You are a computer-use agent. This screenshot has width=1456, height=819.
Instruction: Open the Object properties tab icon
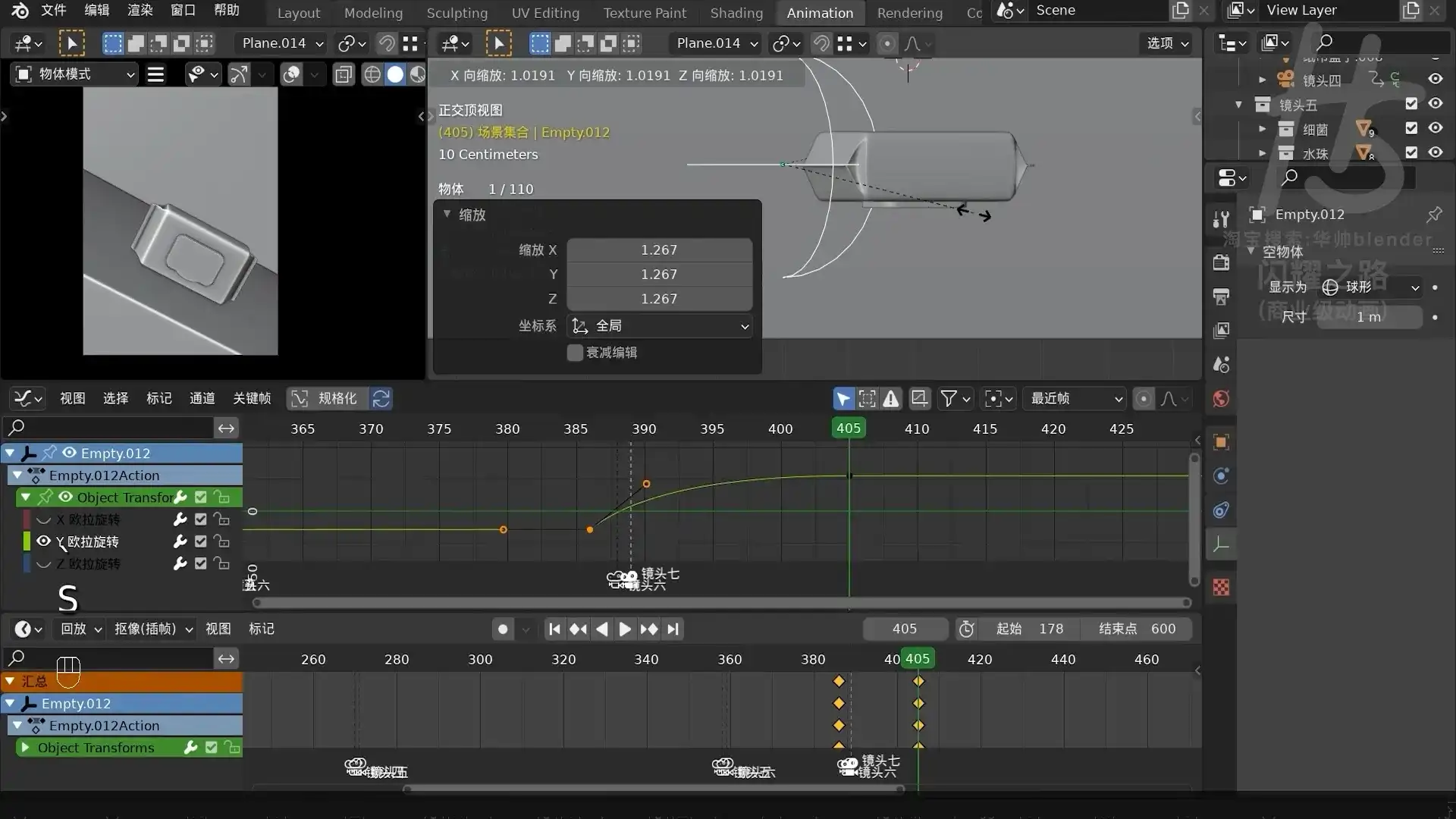tap(1221, 442)
